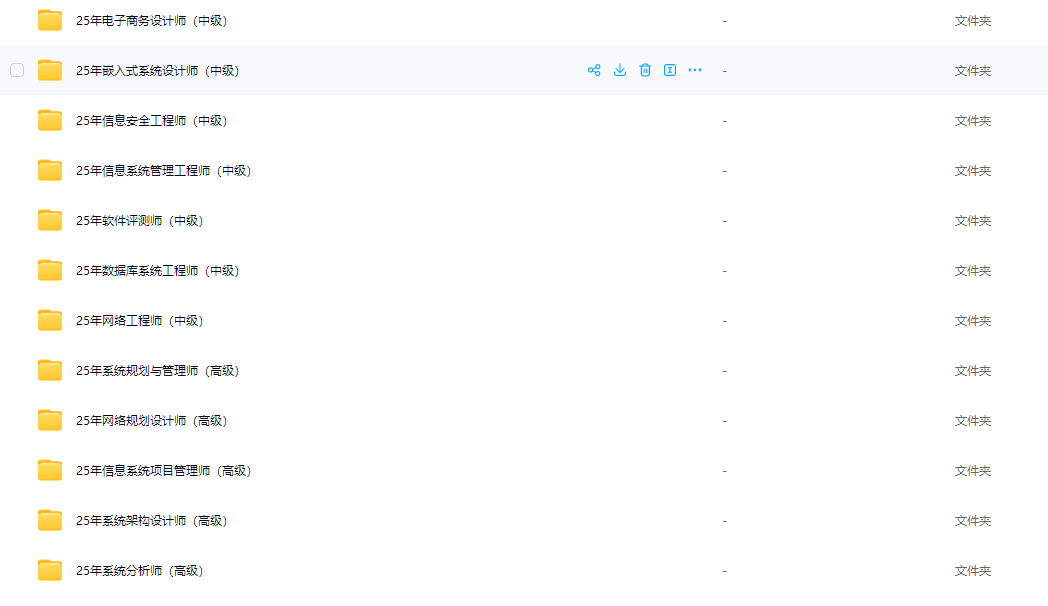
Task: Click folder icon of 25年信息安全工程师（中级）
Action: tap(50, 120)
